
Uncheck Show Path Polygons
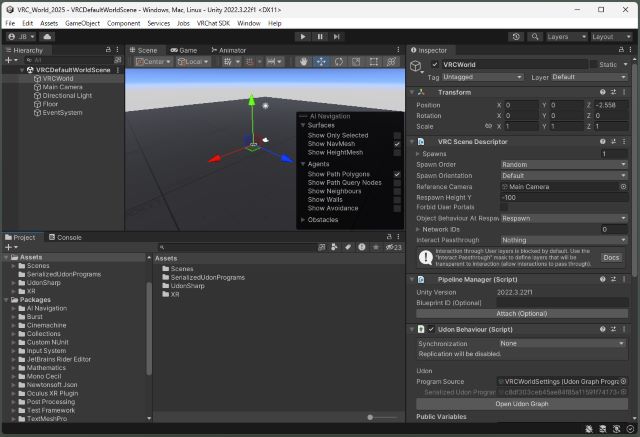(x=397, y=174)
